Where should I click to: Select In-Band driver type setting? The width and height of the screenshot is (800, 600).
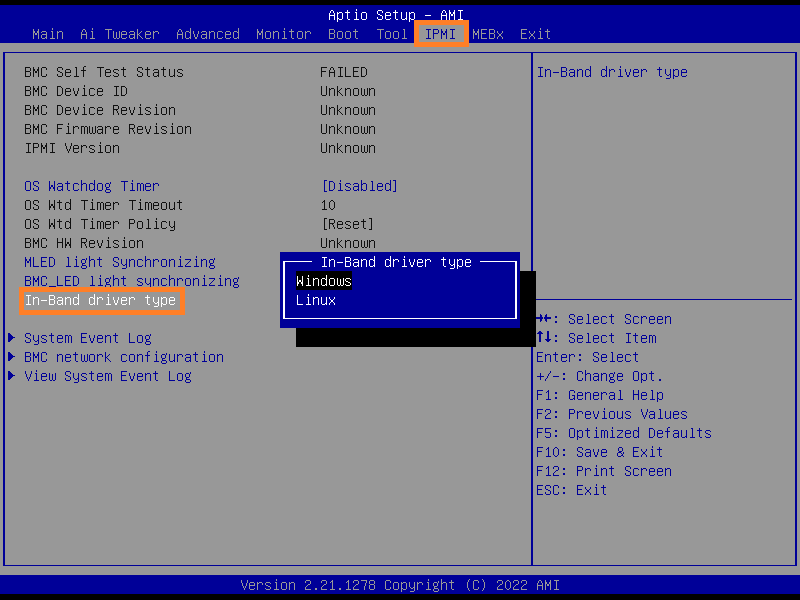100,300
